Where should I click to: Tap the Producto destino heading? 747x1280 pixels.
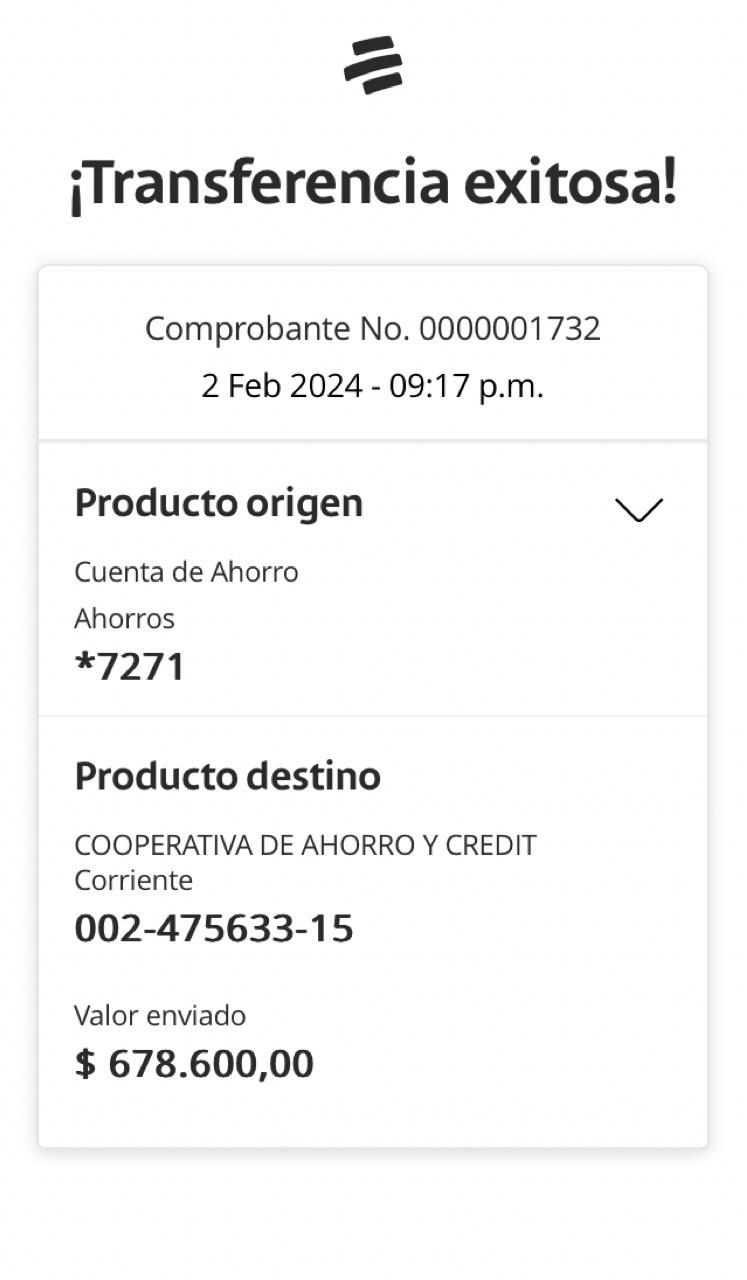click(x=227, y=776)
